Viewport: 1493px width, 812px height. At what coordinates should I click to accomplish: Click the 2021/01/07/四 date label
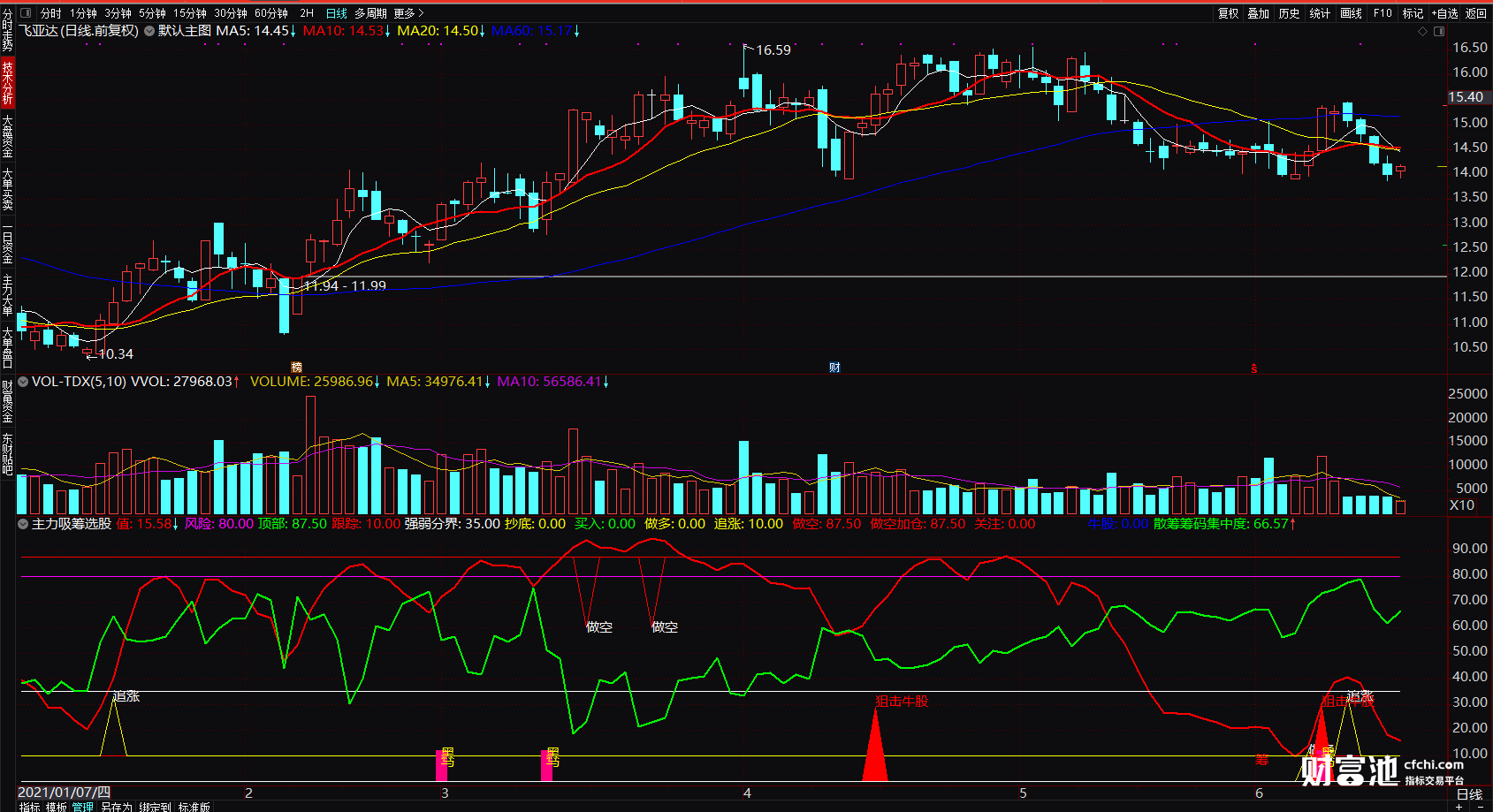click(65, 793)
